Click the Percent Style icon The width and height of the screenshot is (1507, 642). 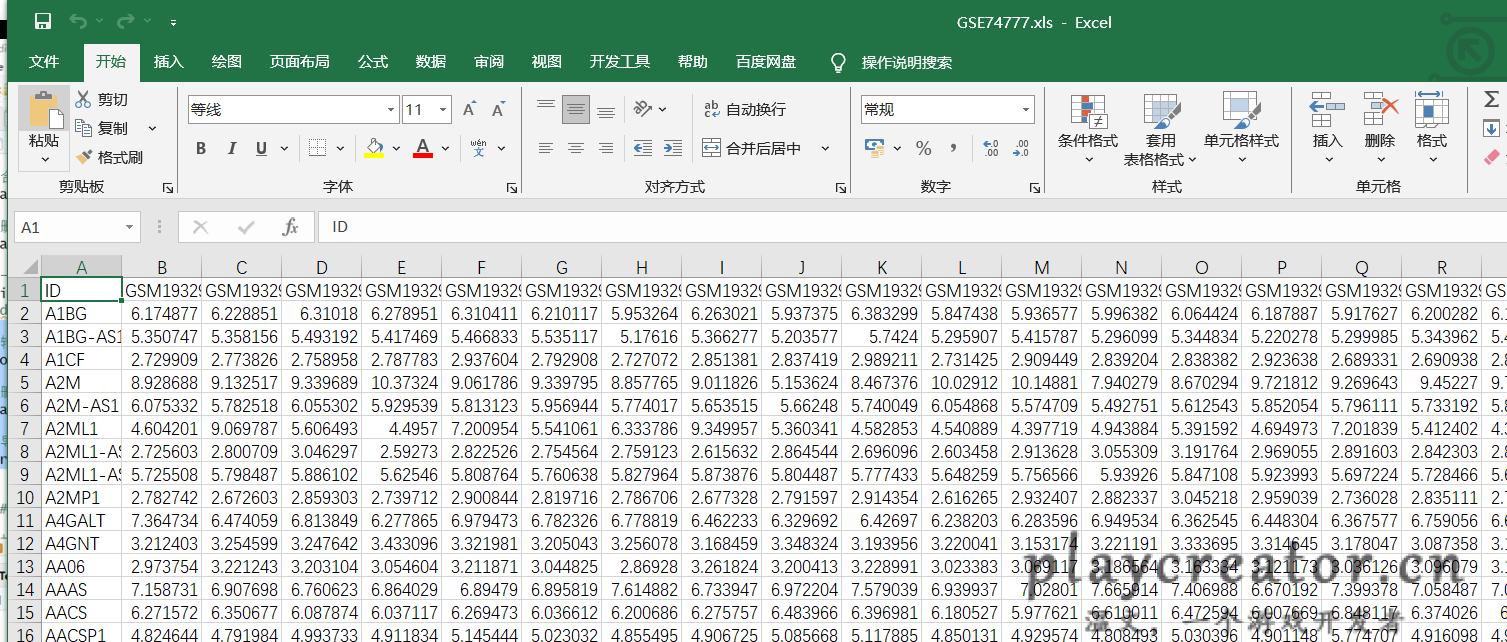point(923,148)
